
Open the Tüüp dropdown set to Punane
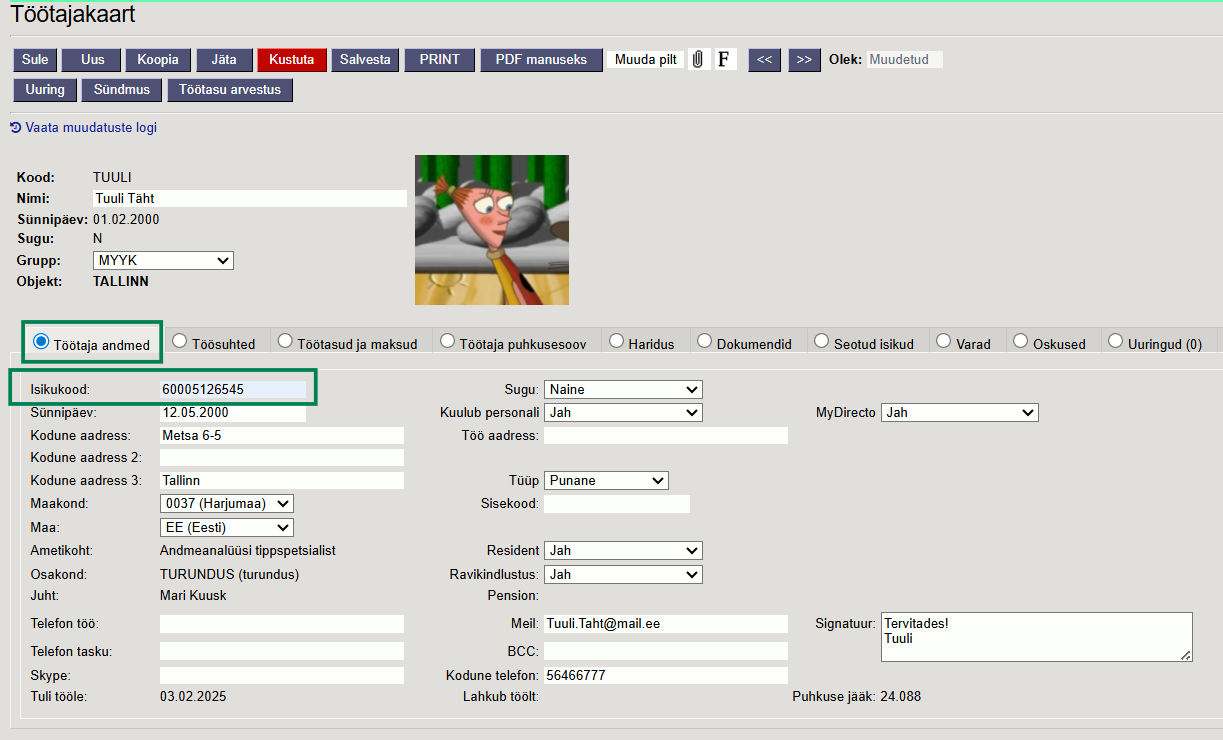tap(606, 481)
